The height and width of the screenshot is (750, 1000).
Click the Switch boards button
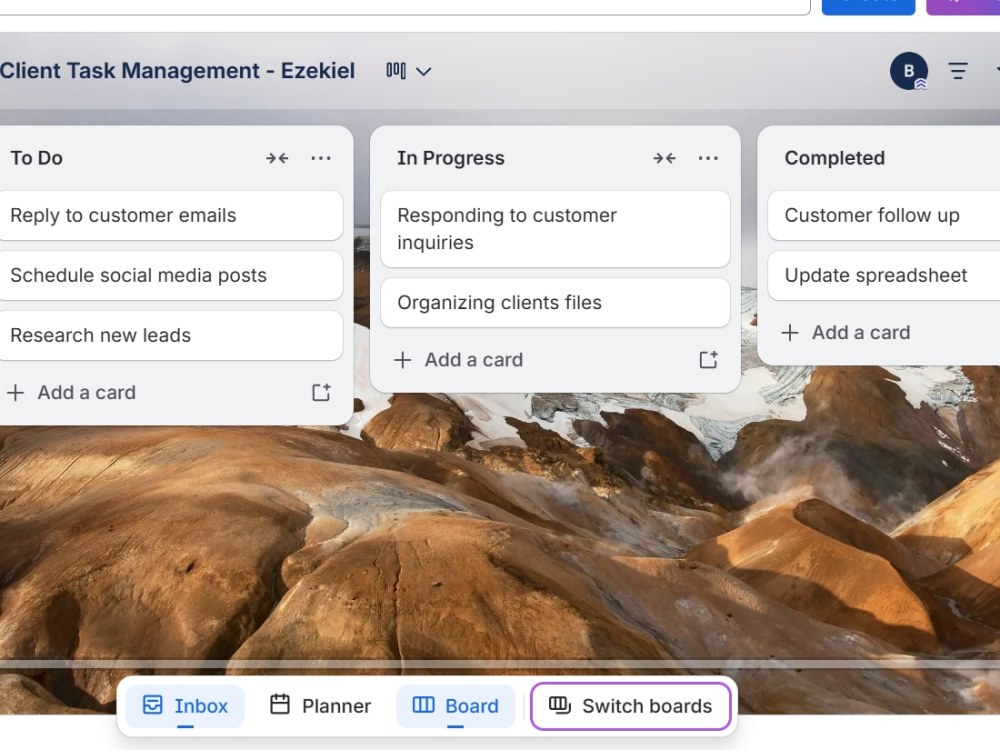pyautogui.click(x=631, y=706)
